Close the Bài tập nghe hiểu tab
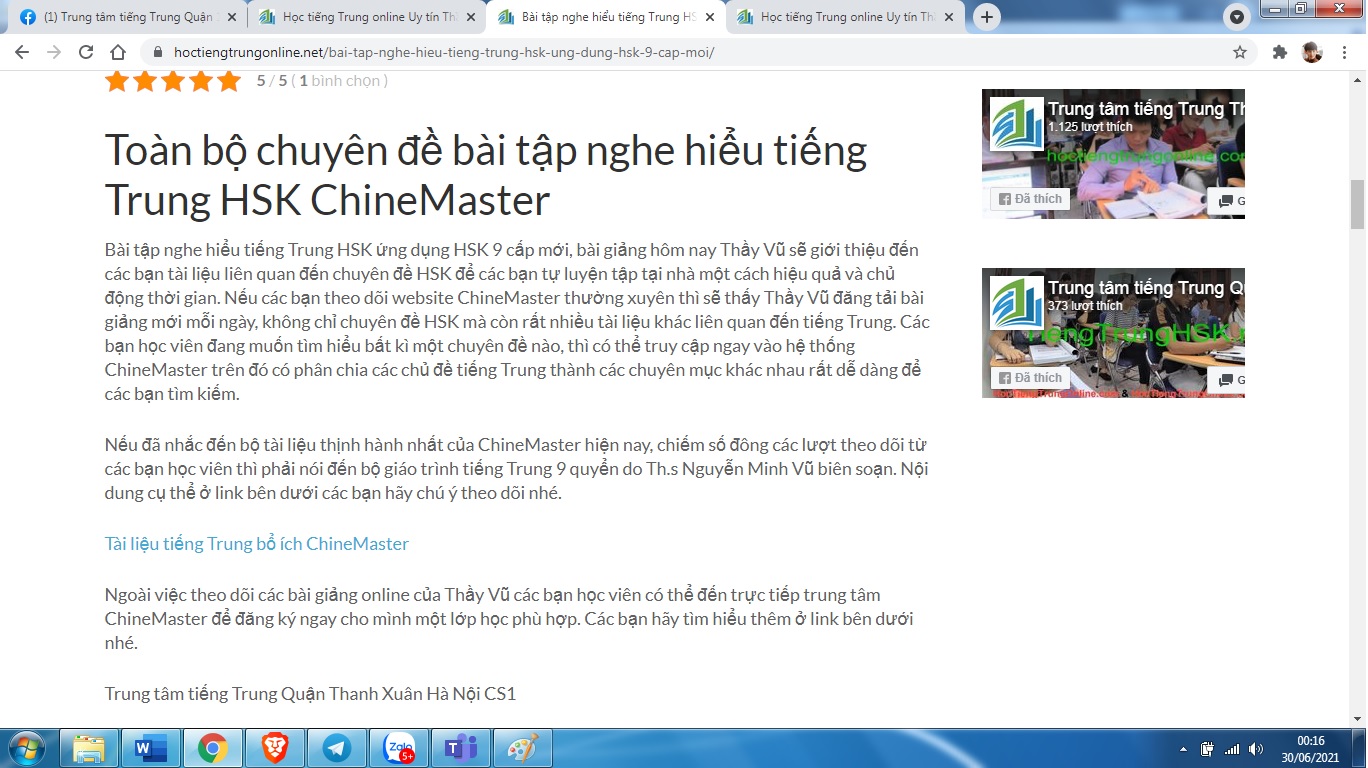Viewport: 1368px width, 768px height. click(x=710, y=17)
